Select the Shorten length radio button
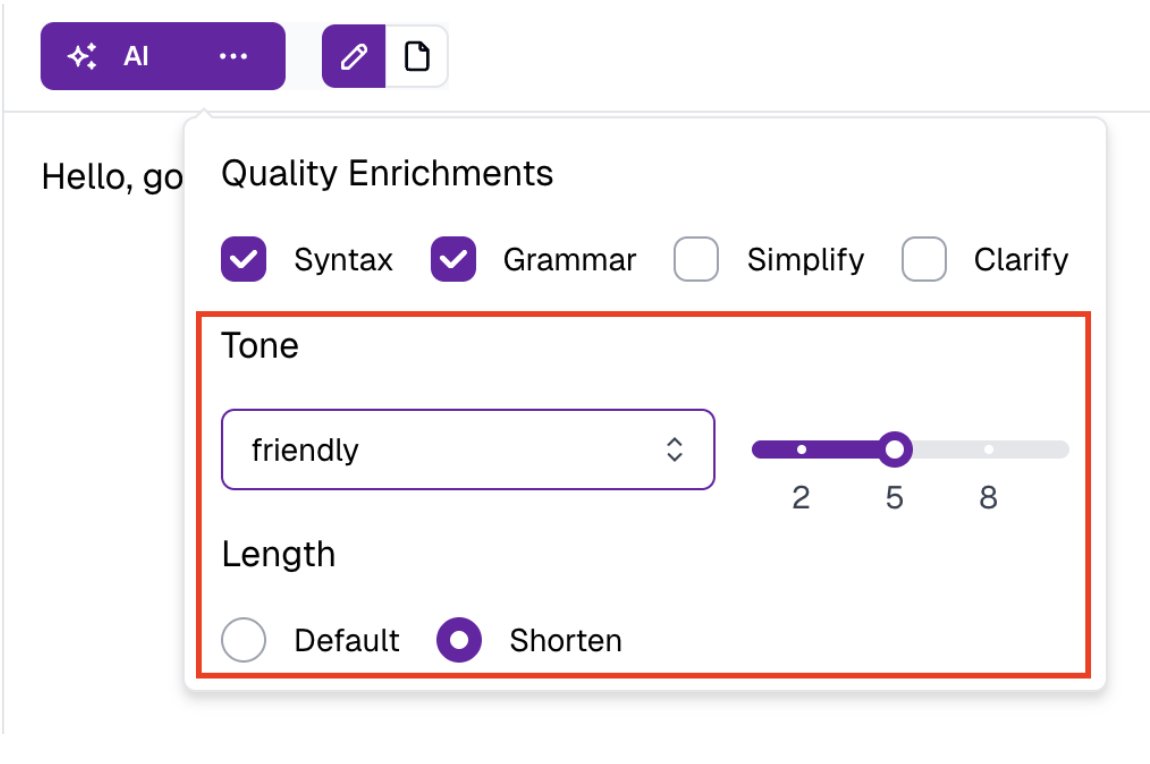 pos(459,640)
